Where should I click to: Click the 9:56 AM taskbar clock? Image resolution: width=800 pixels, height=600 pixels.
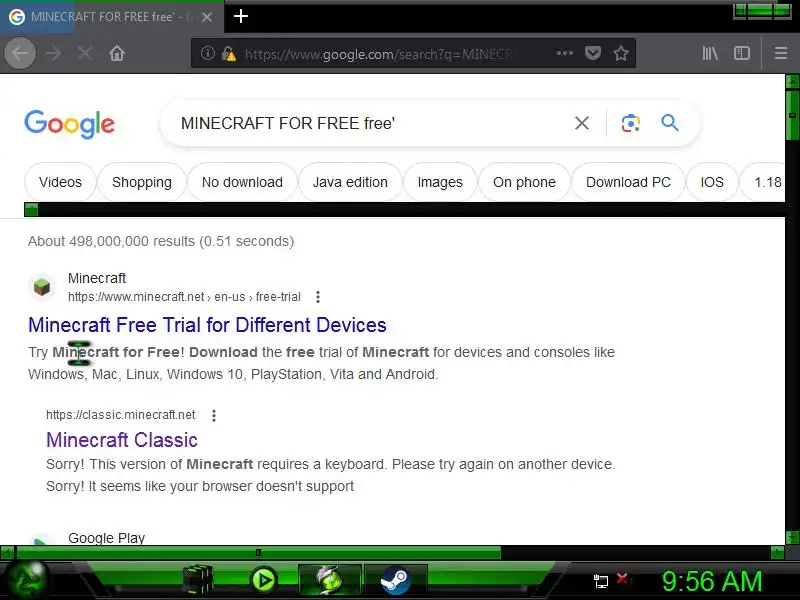(x=712, y=581)
